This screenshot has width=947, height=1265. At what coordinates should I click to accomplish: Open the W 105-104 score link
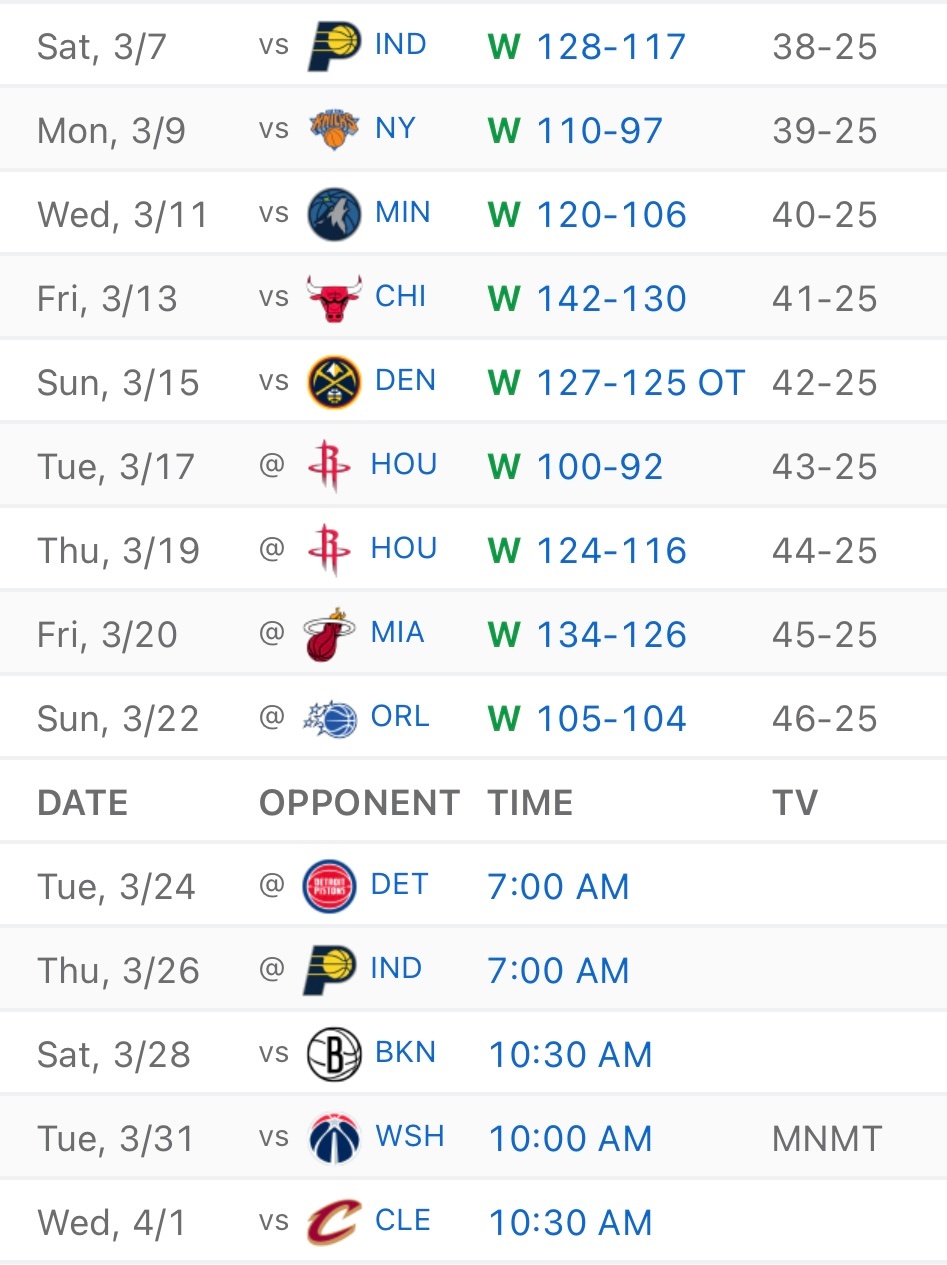587,718
